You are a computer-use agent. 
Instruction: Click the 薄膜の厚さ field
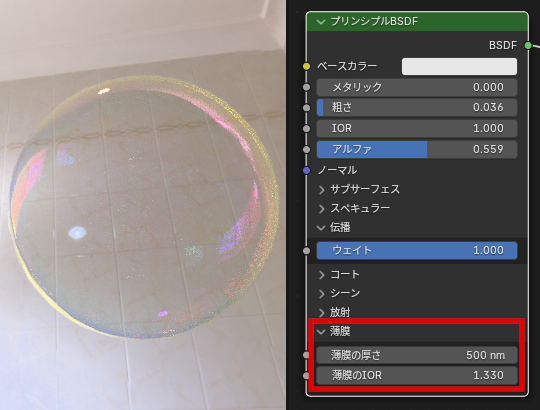click(x=417, y=355)
